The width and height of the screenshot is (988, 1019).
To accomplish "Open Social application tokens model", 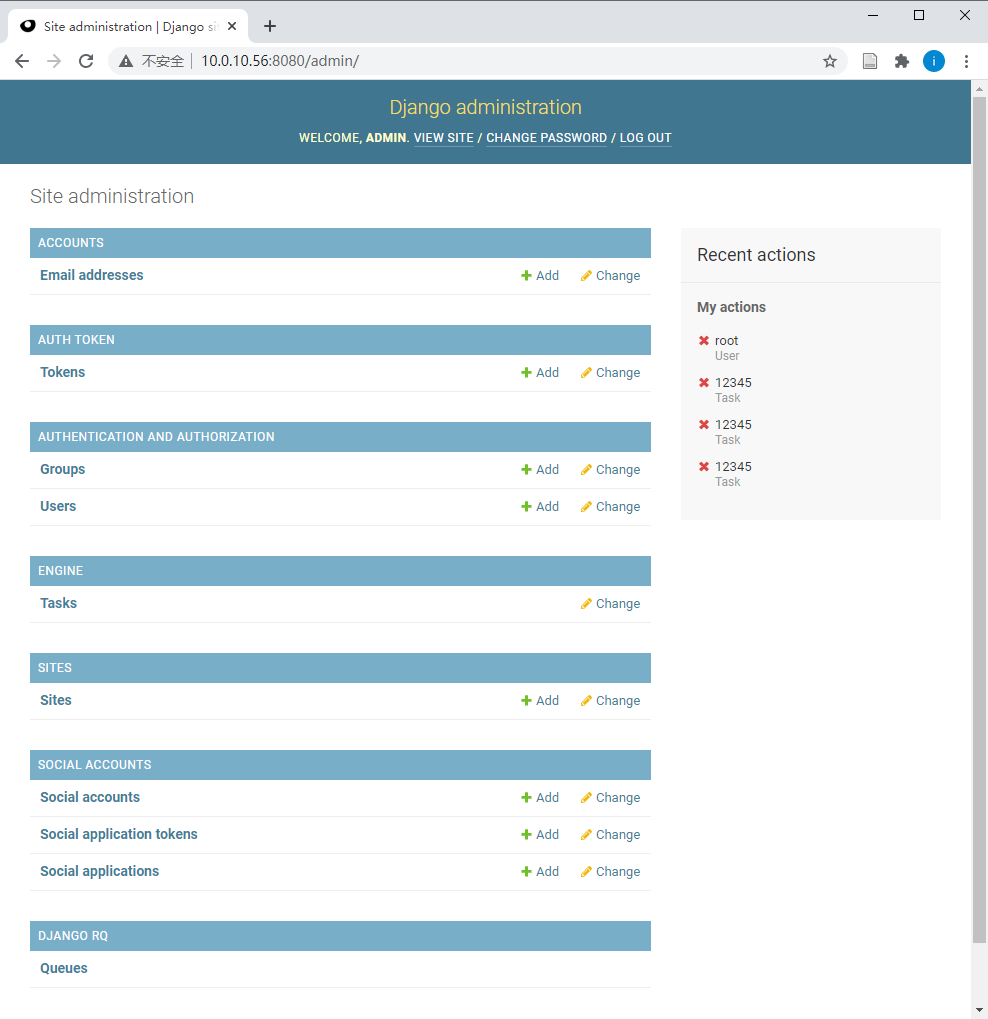I will coord(119,834).
